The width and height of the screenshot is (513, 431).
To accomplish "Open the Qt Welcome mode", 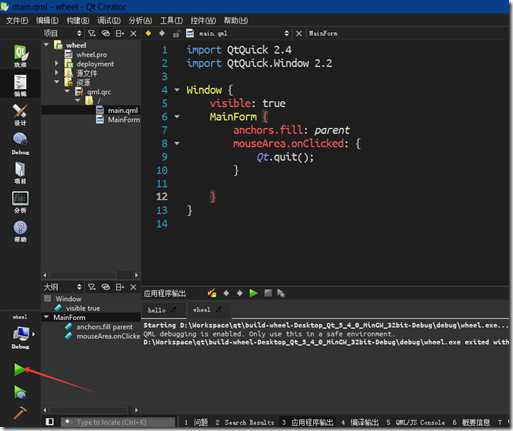I will coord(20,55).
